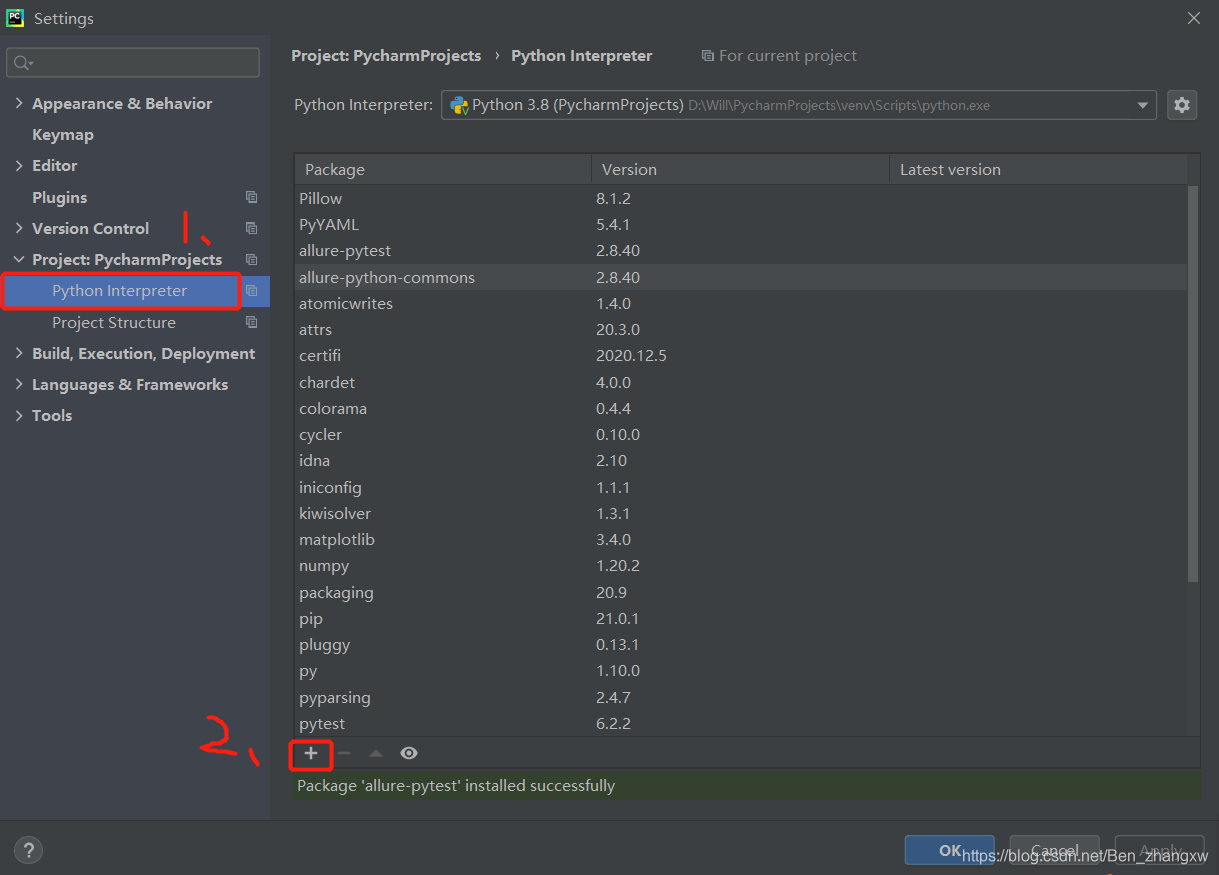
Task: Focus the settings search field
Action: [133, 63]
